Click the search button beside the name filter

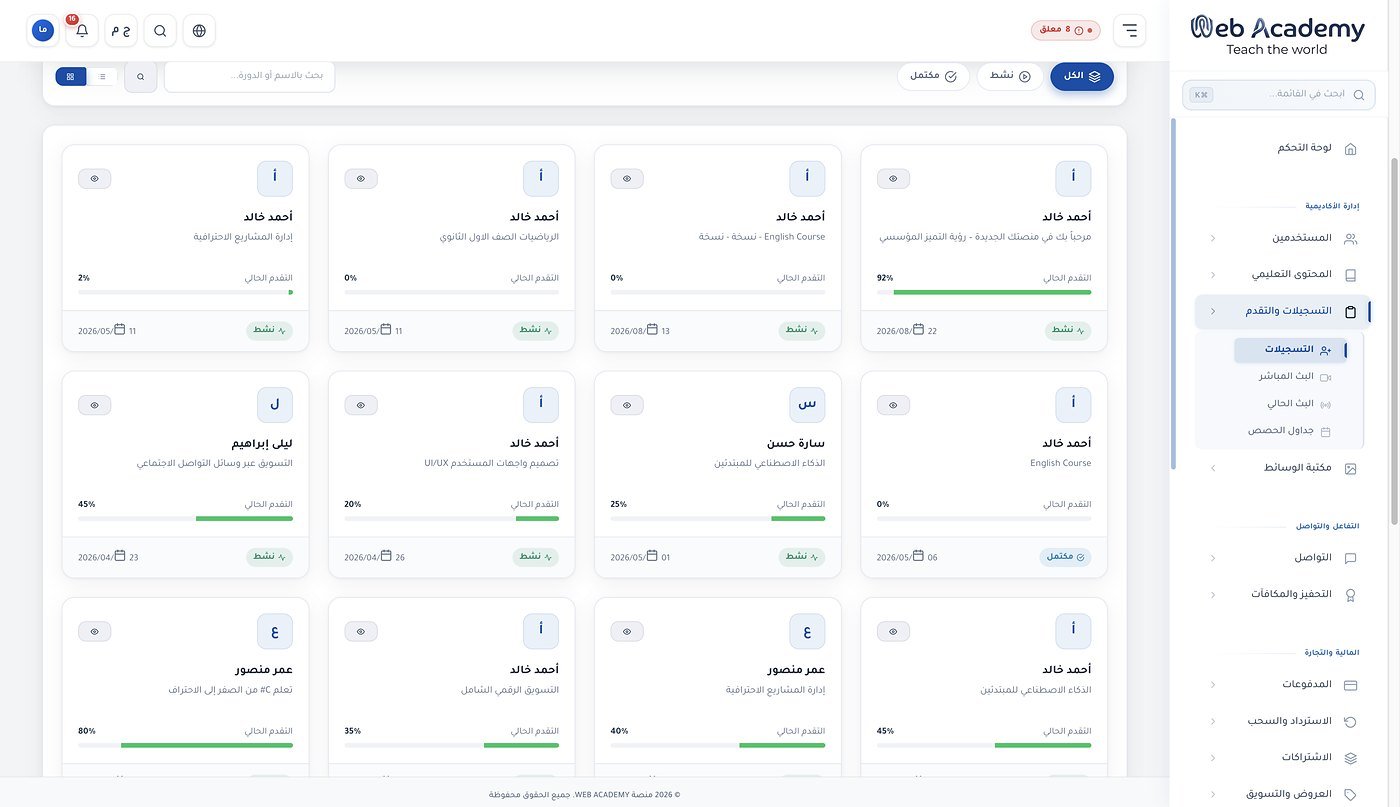(141, 76)
